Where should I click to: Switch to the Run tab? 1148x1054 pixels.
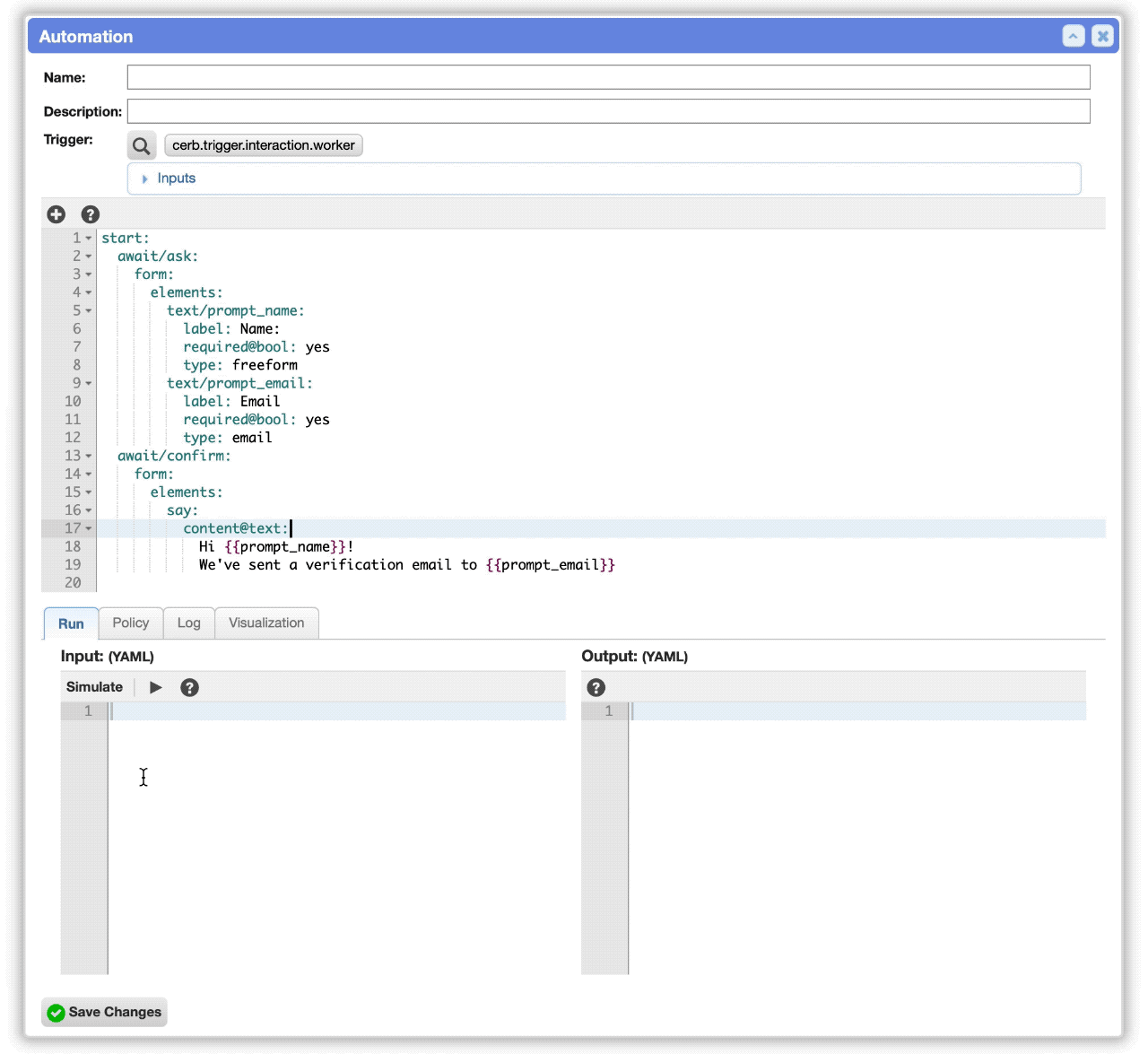tap(71, 623)
